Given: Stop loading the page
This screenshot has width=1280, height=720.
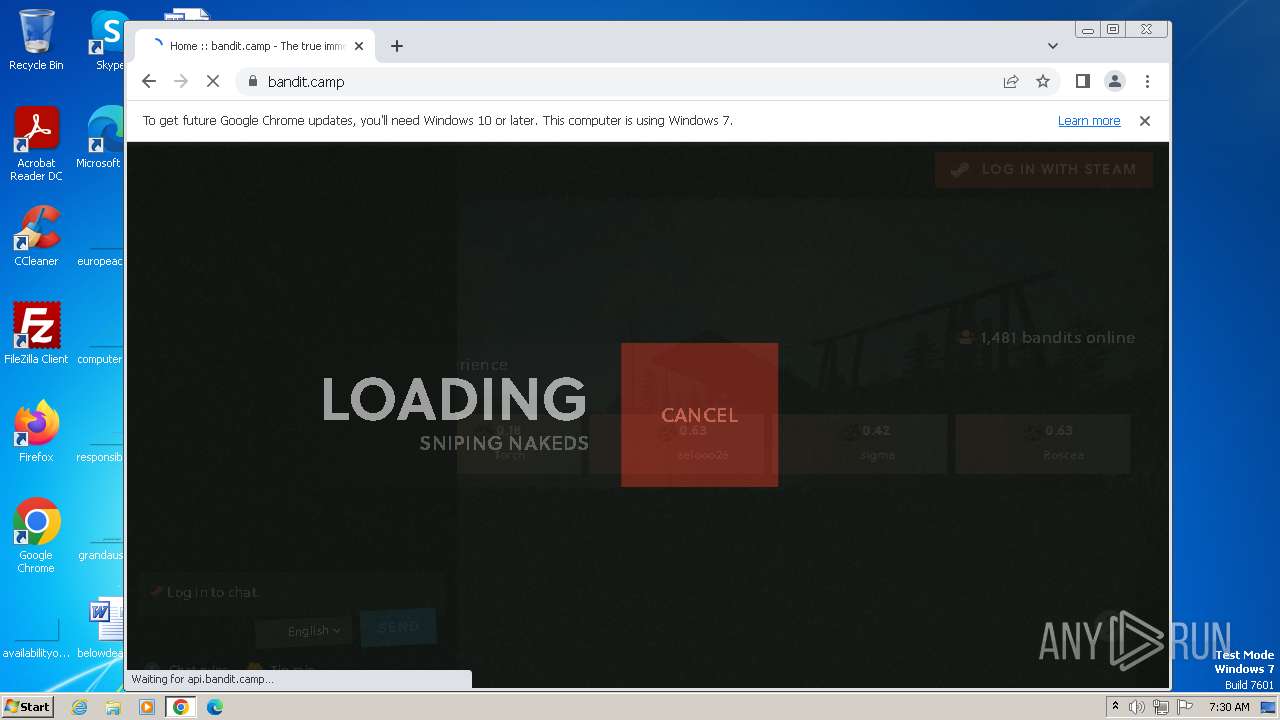Looking at the screenshot, I should pos(213,82).
